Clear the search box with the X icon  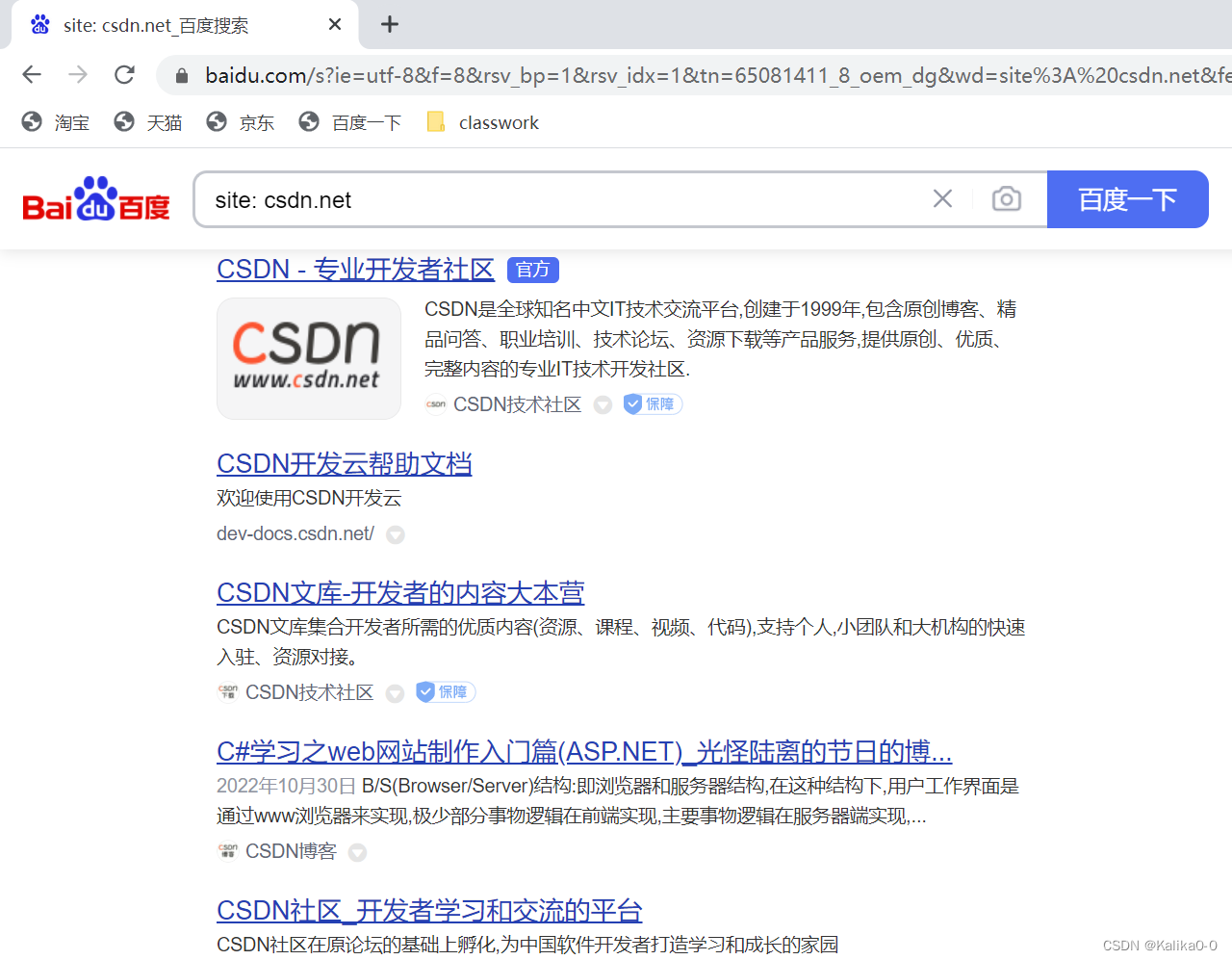tap(942, 198)
